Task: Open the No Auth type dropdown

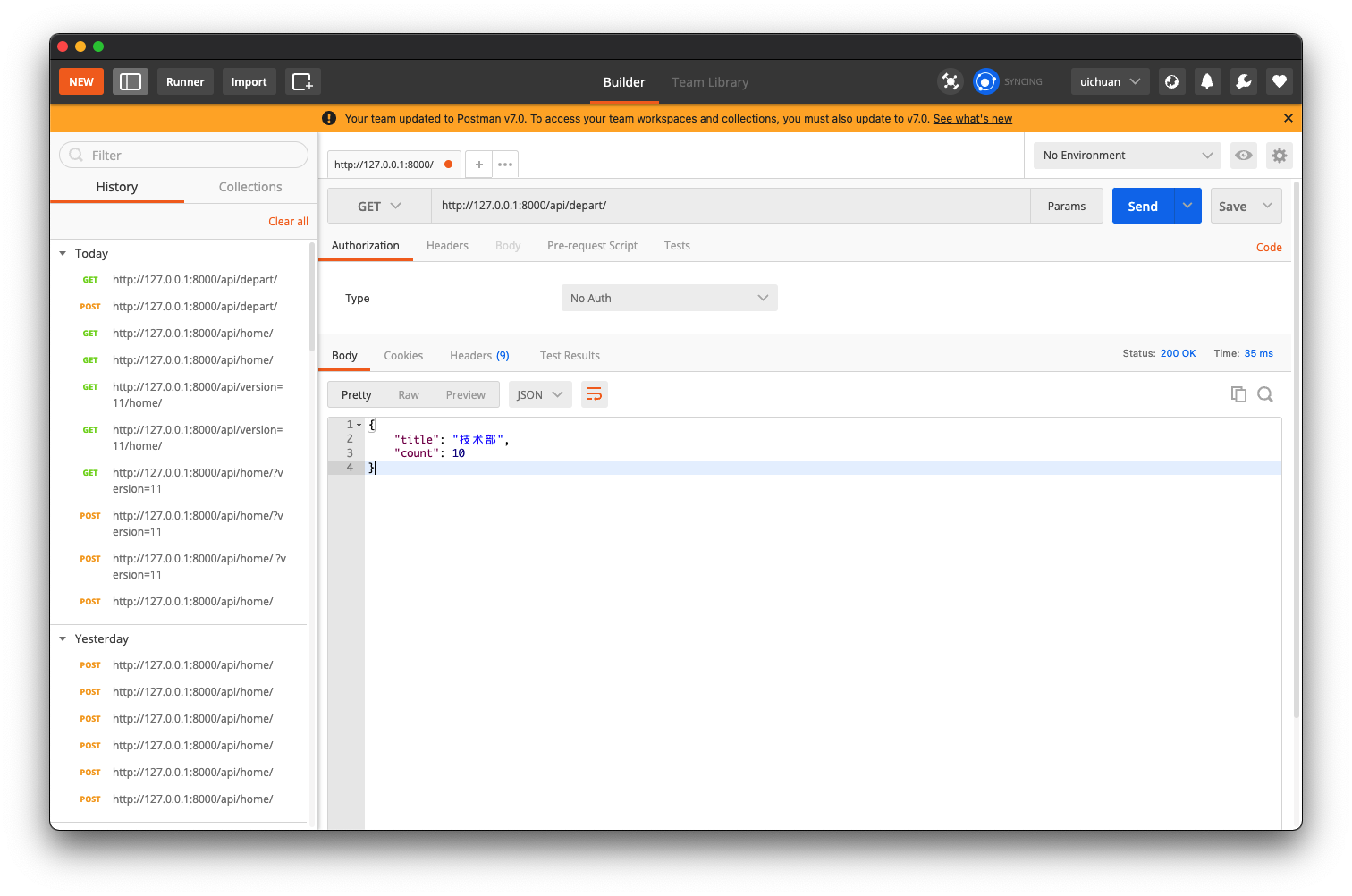Action: click(670, 298)
